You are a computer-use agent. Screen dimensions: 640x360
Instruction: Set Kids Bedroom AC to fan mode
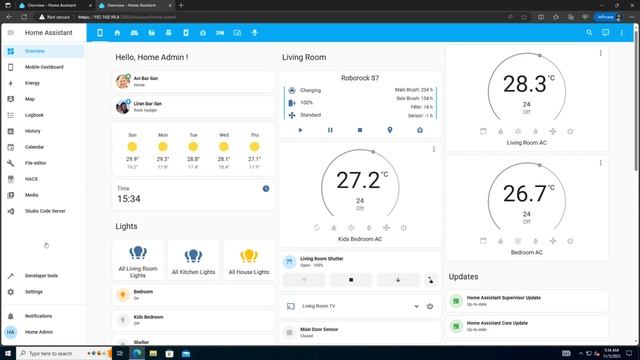[386, 228]
